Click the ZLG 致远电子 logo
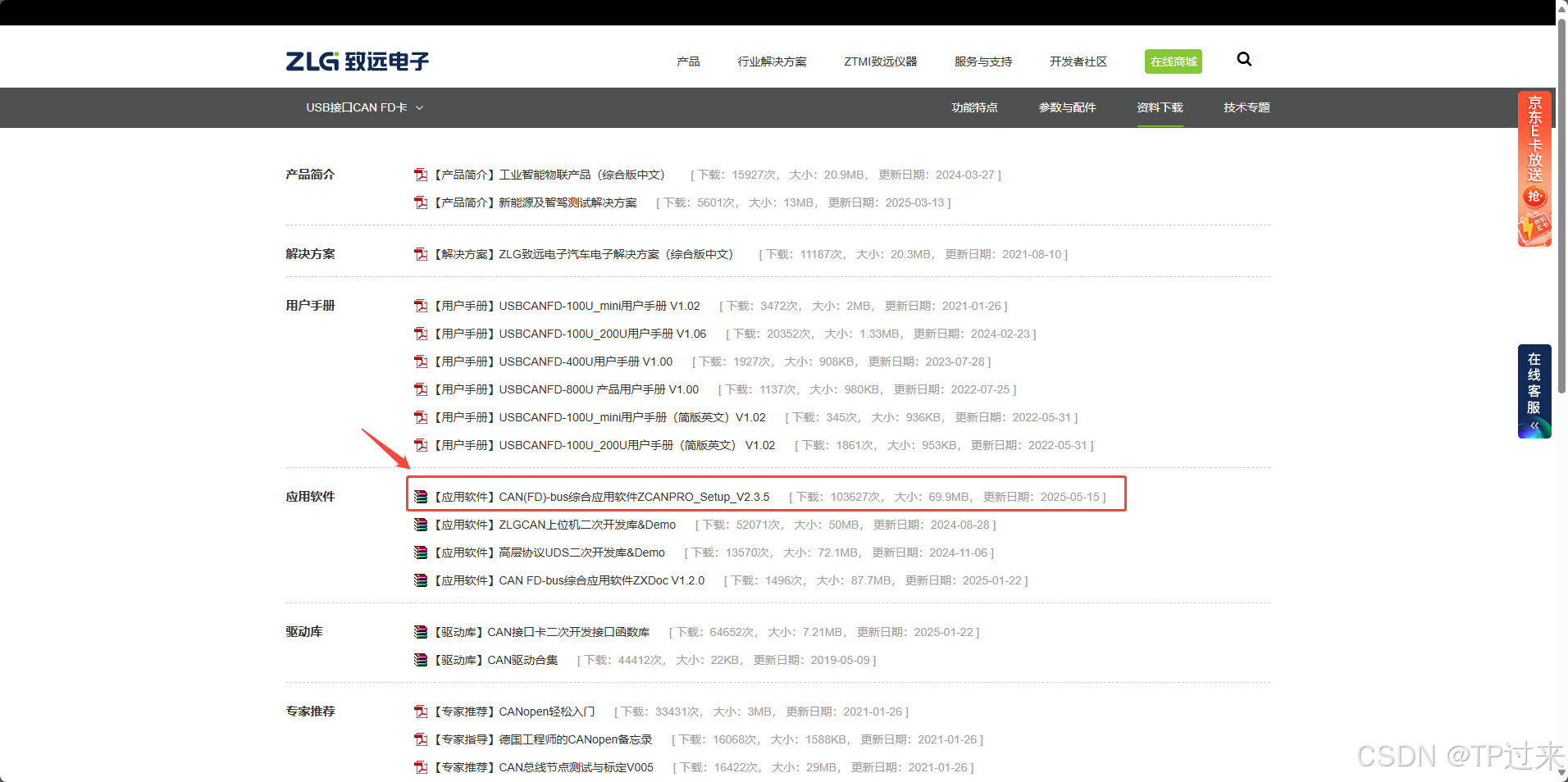Viewport: 1568px width, 782px height. click(357, 61)
